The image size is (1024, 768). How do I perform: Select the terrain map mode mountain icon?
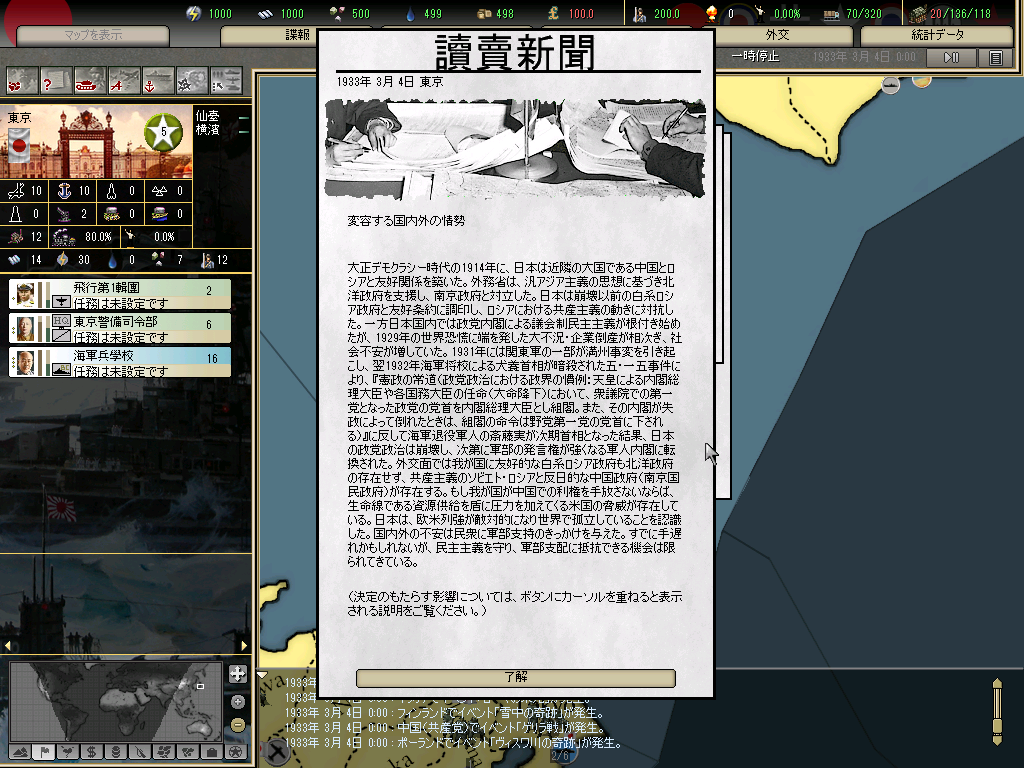pyautogui.click(x=20, y=752)
